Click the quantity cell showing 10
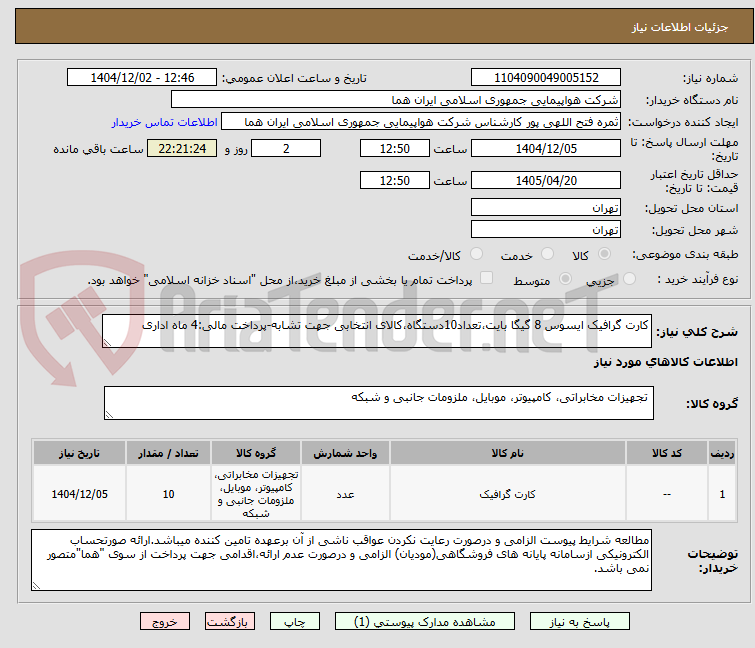This screenshot has height=648, width=755. click(168, 494)
